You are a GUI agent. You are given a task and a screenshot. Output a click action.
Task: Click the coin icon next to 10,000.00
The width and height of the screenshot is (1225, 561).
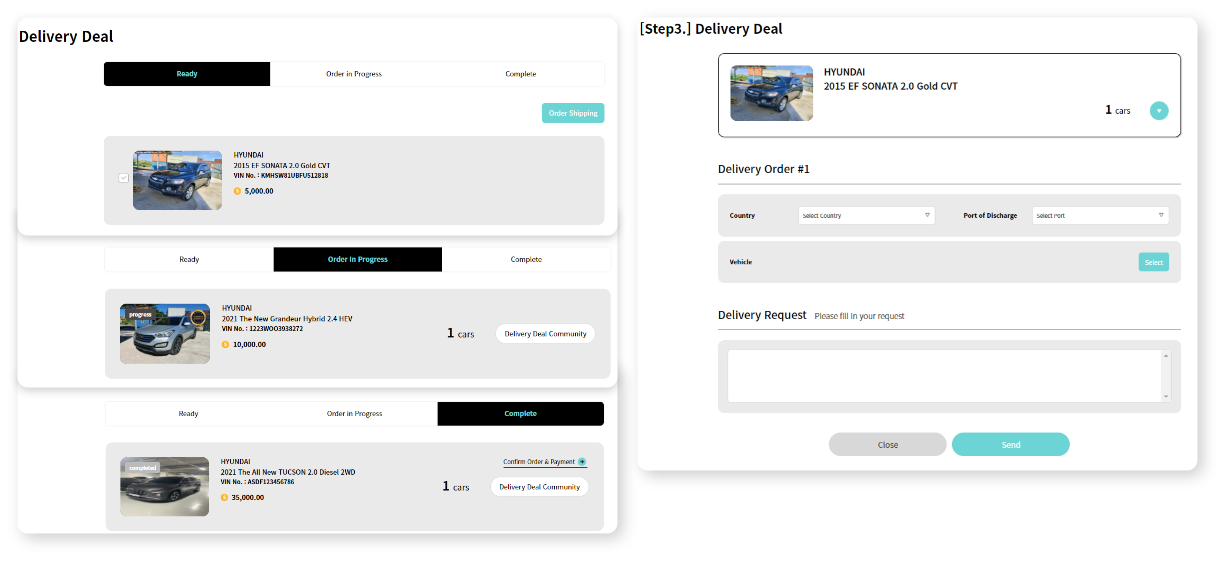coord(225,344)
